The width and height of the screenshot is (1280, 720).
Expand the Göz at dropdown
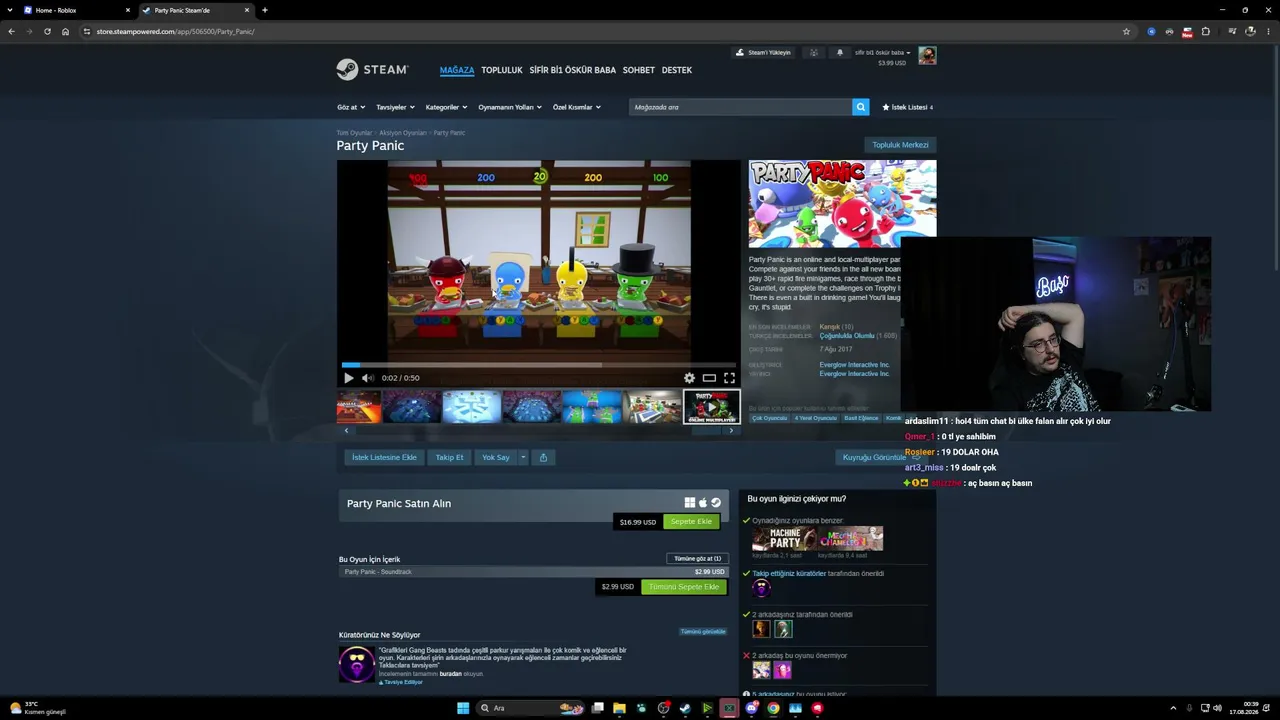tap(351, 107)
